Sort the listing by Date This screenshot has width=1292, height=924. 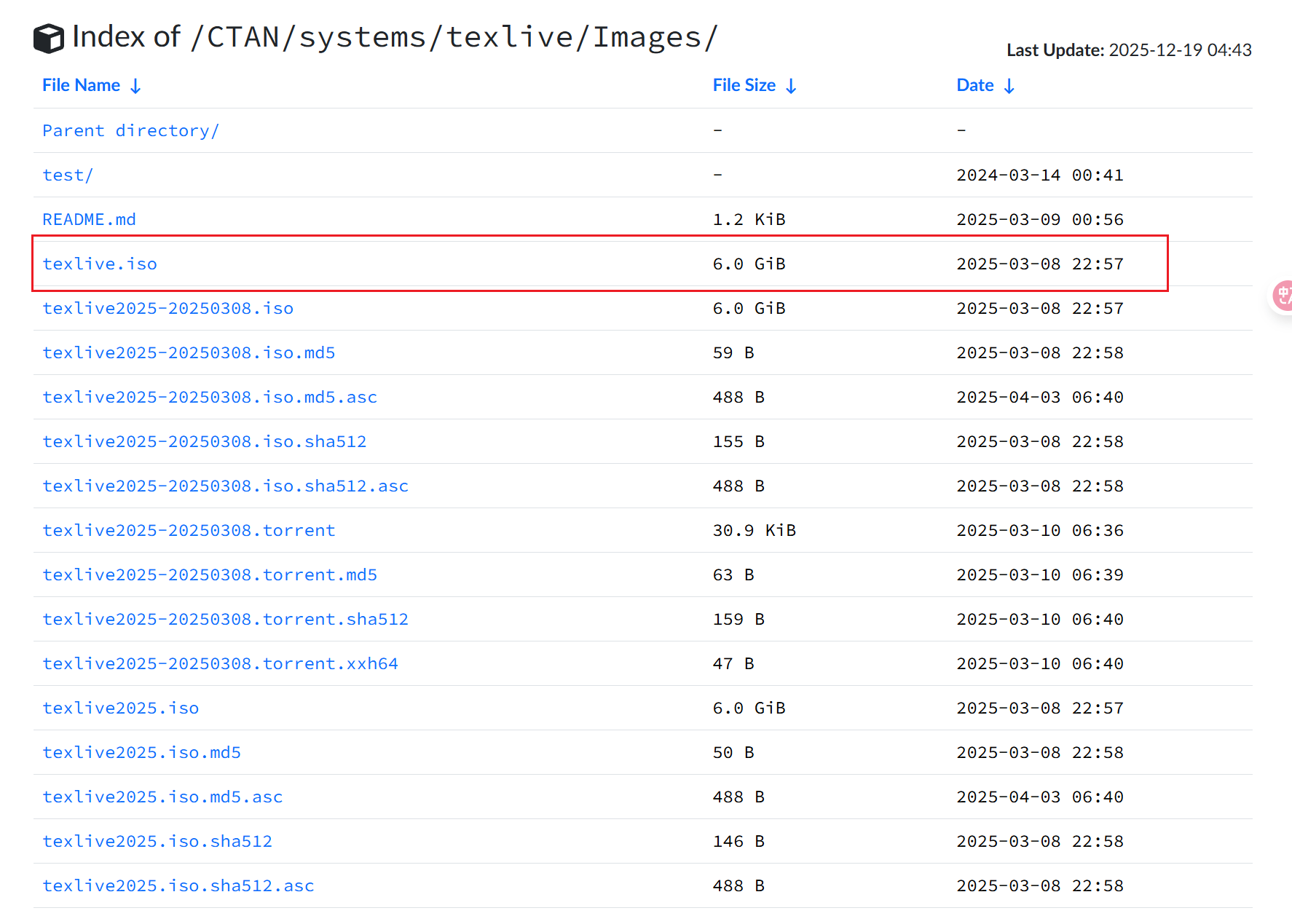click(x=974, y=84)
